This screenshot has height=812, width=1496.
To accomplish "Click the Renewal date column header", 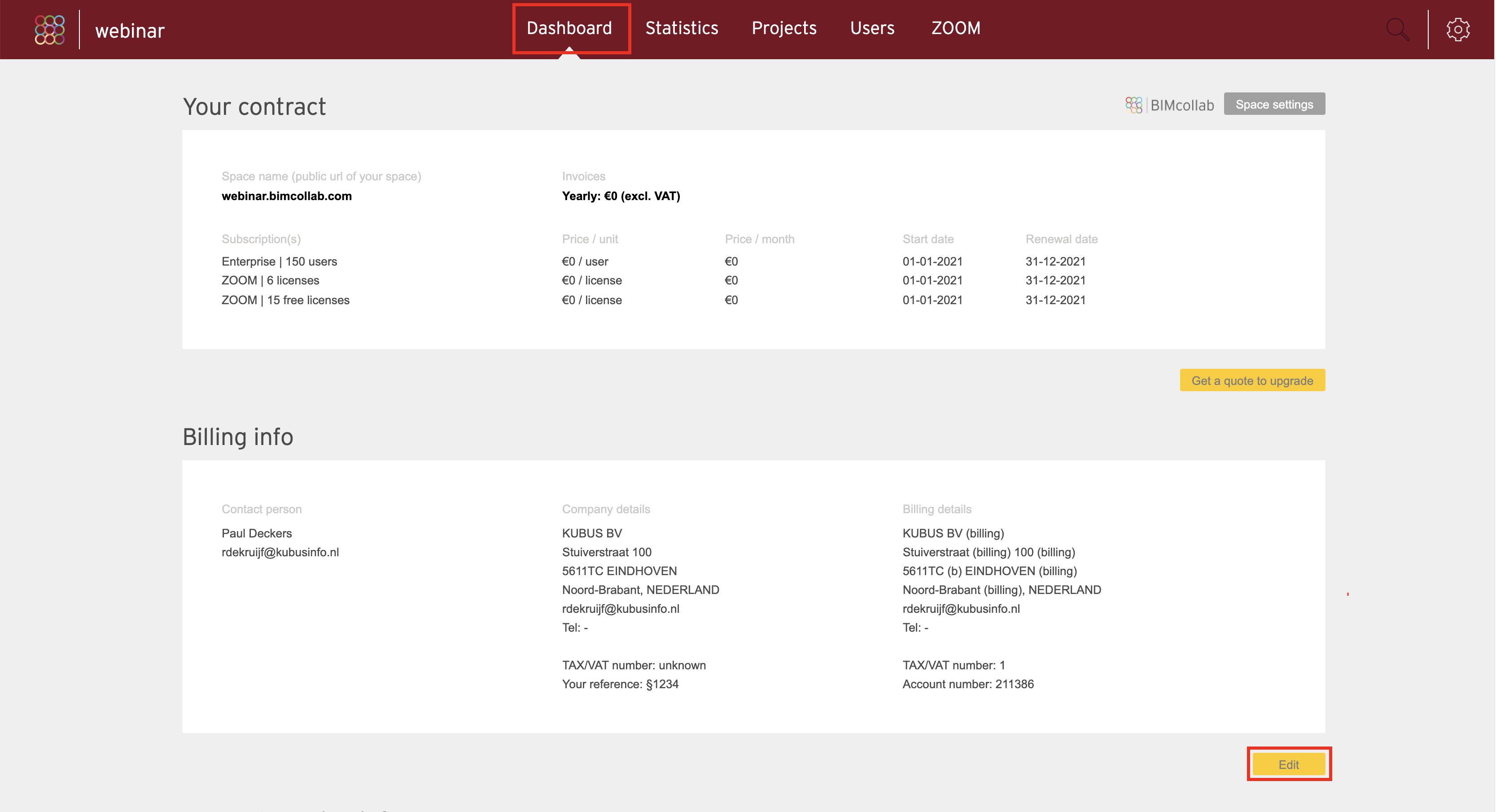I will (1061, 239).
